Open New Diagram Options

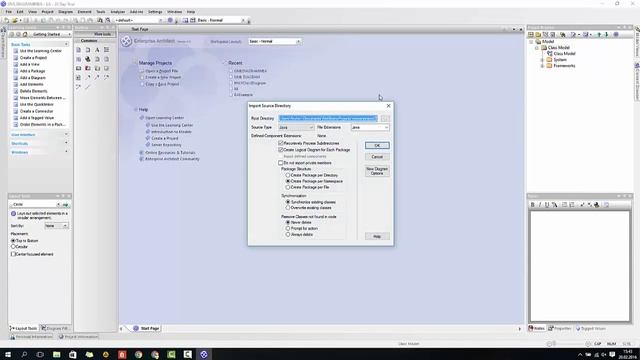[x=377, y=171]
